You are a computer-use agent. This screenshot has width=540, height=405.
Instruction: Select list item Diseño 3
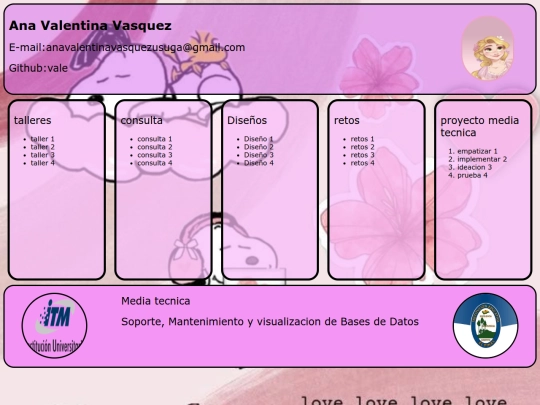[259, 155]
